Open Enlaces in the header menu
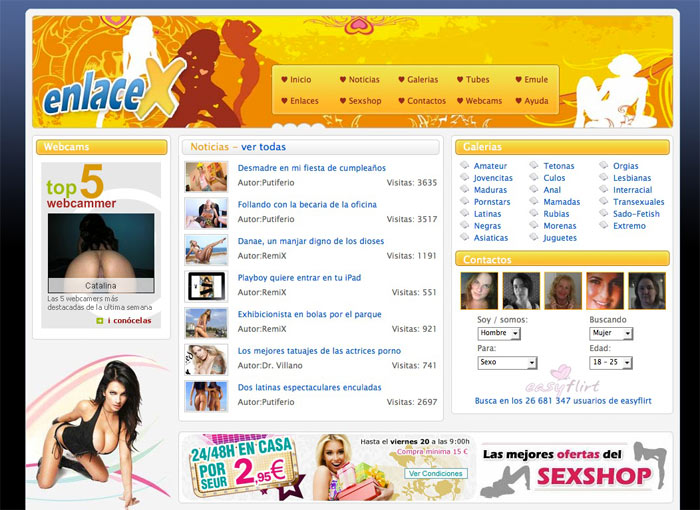This screenshot has width=700, height=510. click(304, 101)
